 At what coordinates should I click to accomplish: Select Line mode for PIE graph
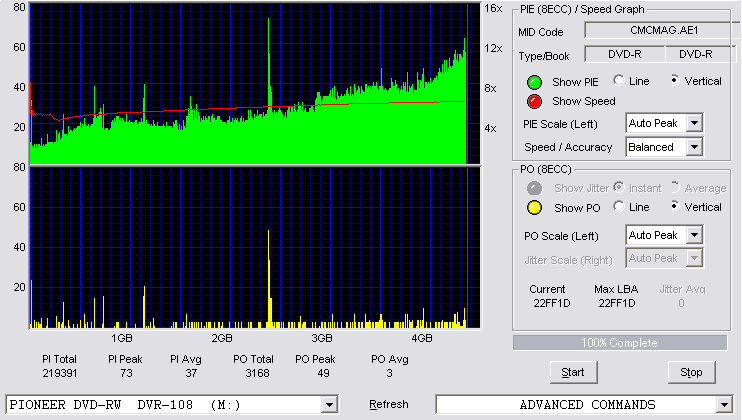(618, 80)
